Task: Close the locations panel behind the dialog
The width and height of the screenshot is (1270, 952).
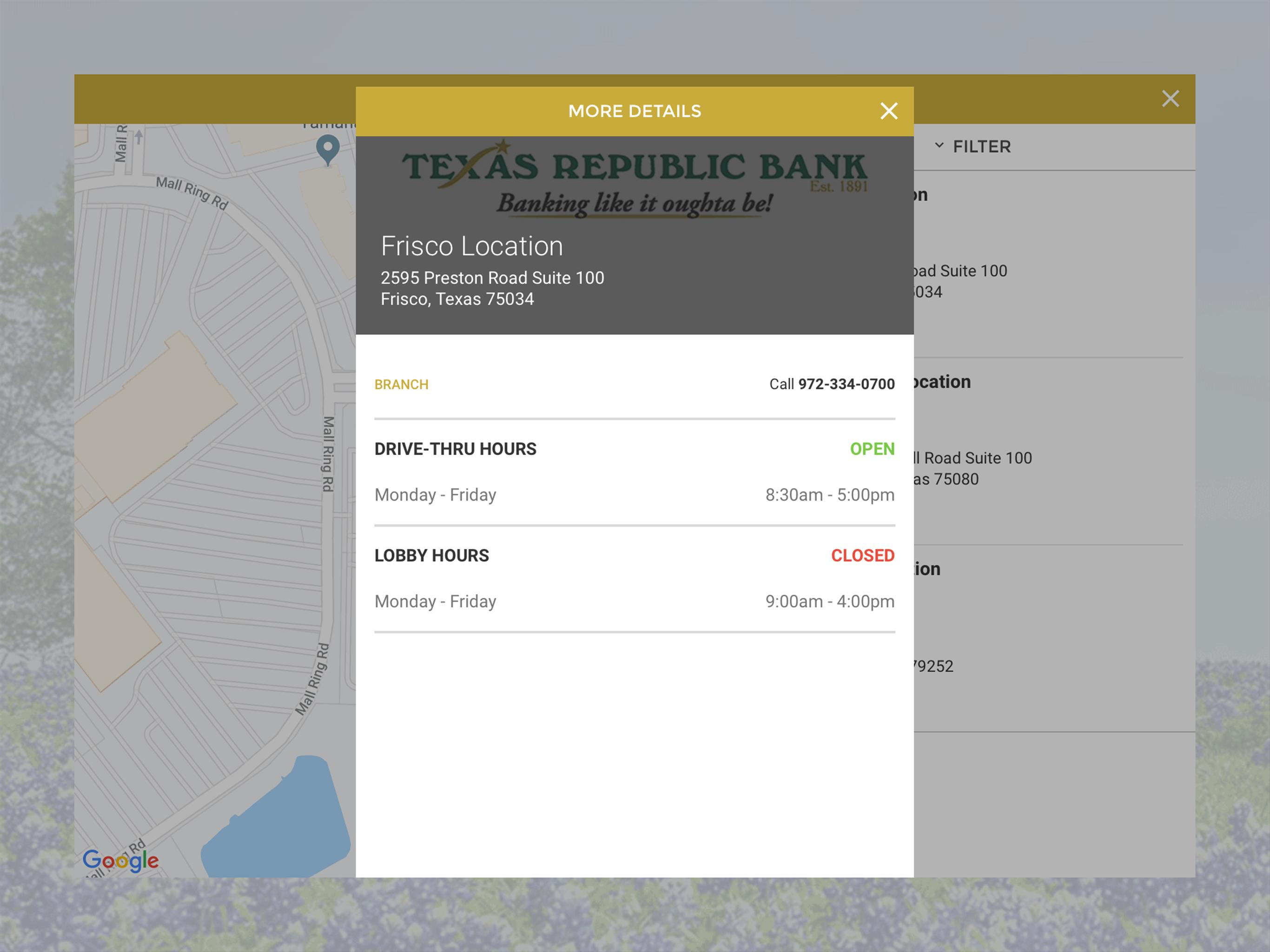Action: [1170, 99]
